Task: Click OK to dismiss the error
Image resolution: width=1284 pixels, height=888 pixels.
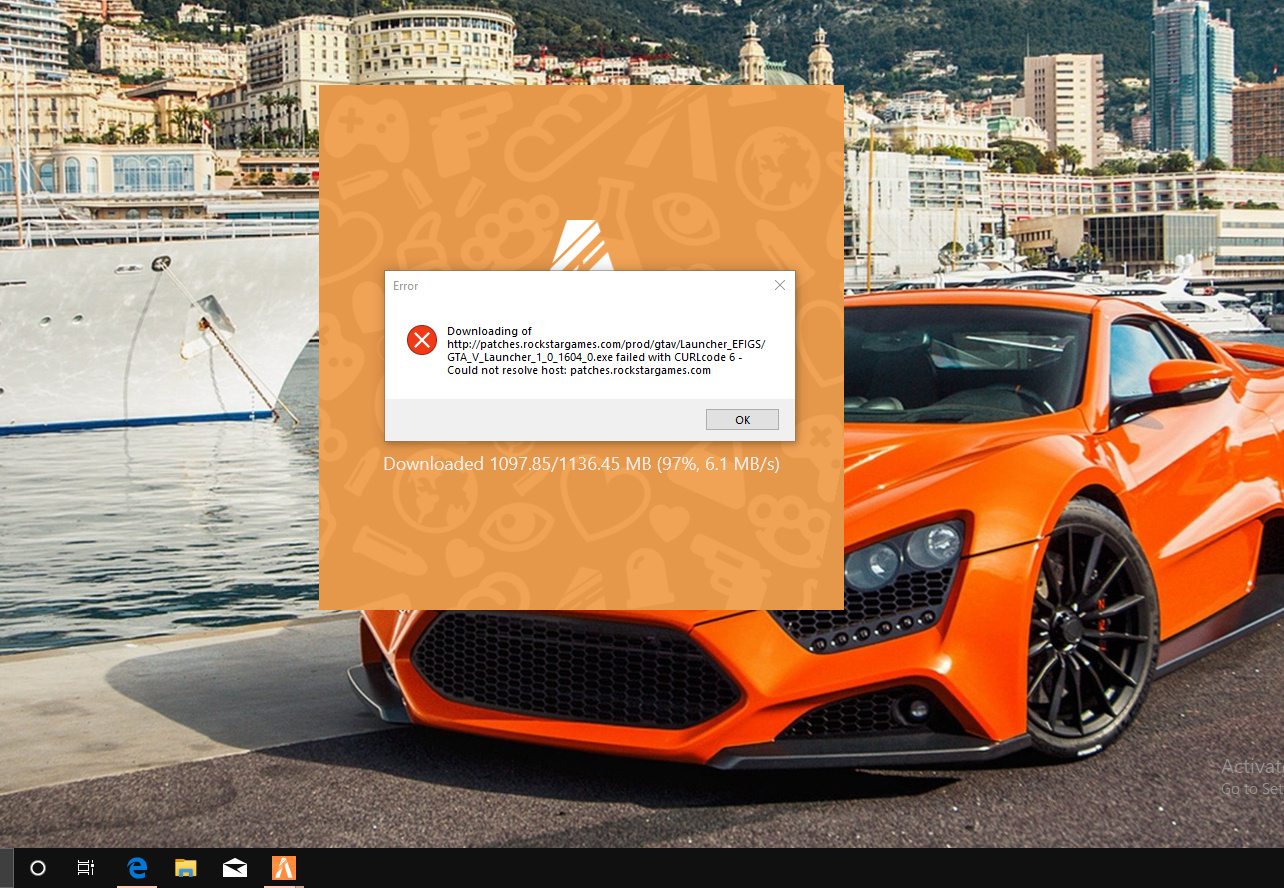Action: pyautogui.click(x=742, y=420)
